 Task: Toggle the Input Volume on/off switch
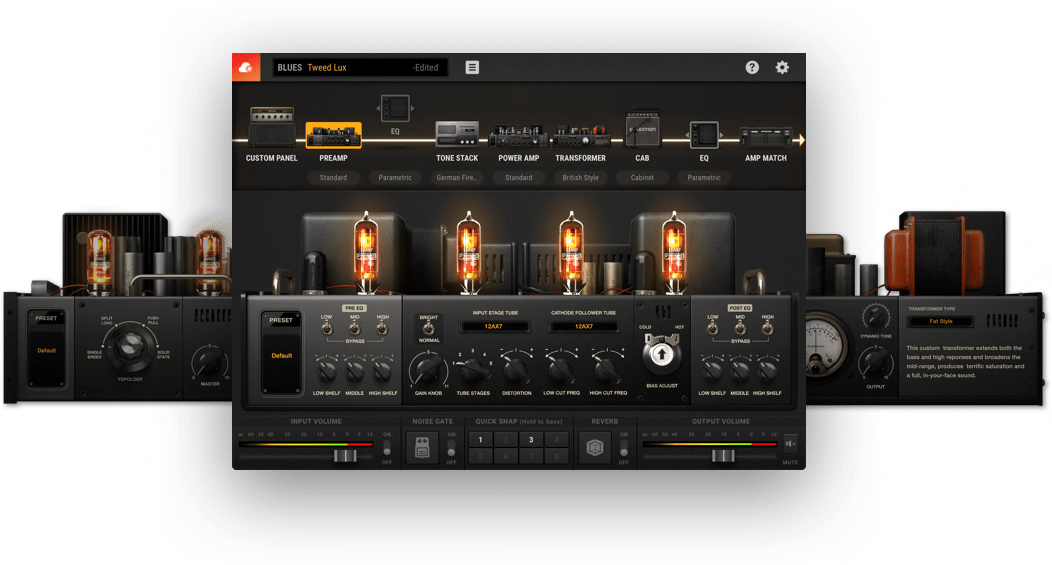386,448
